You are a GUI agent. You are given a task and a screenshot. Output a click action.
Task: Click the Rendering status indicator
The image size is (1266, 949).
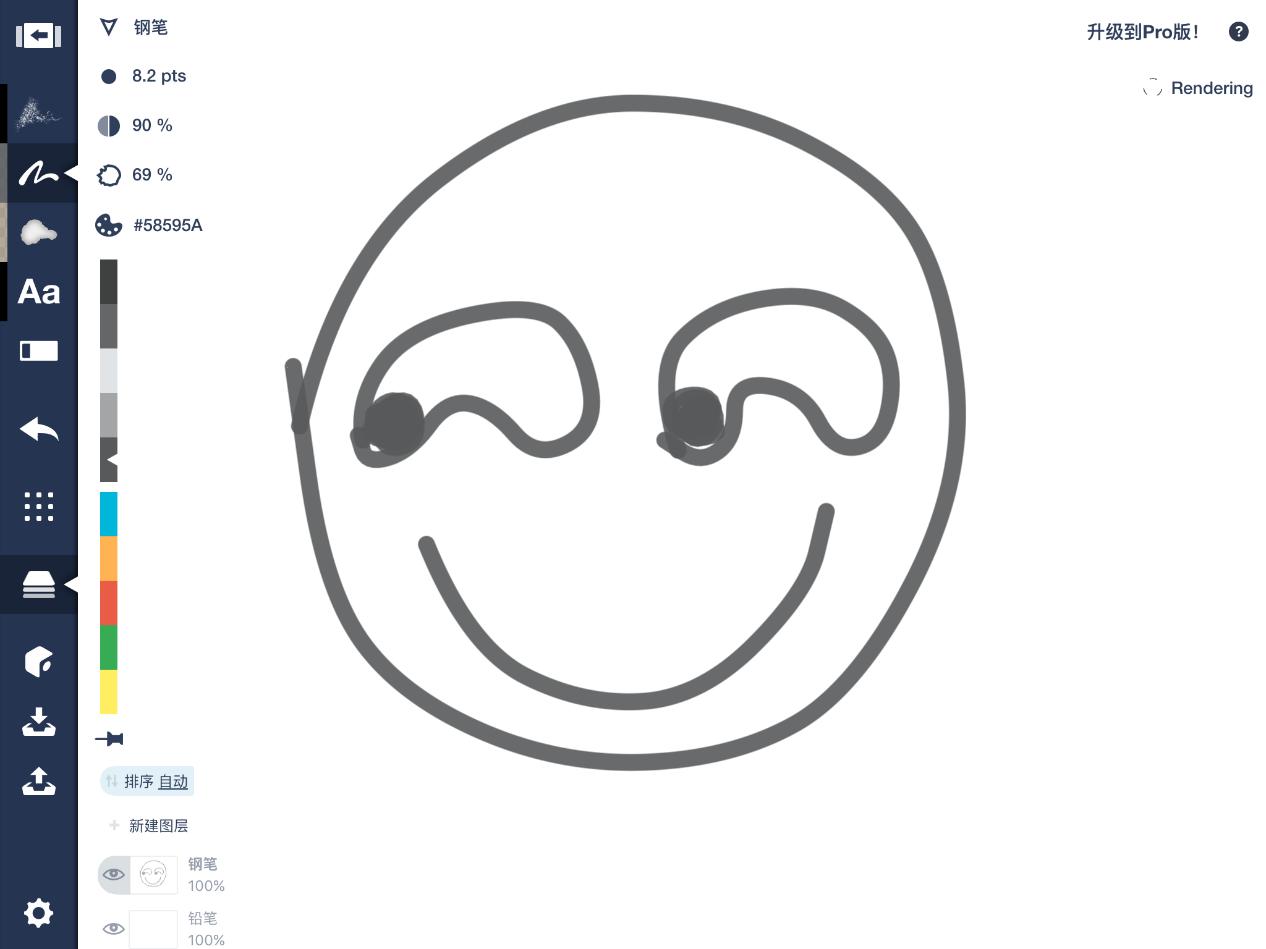1198,88
